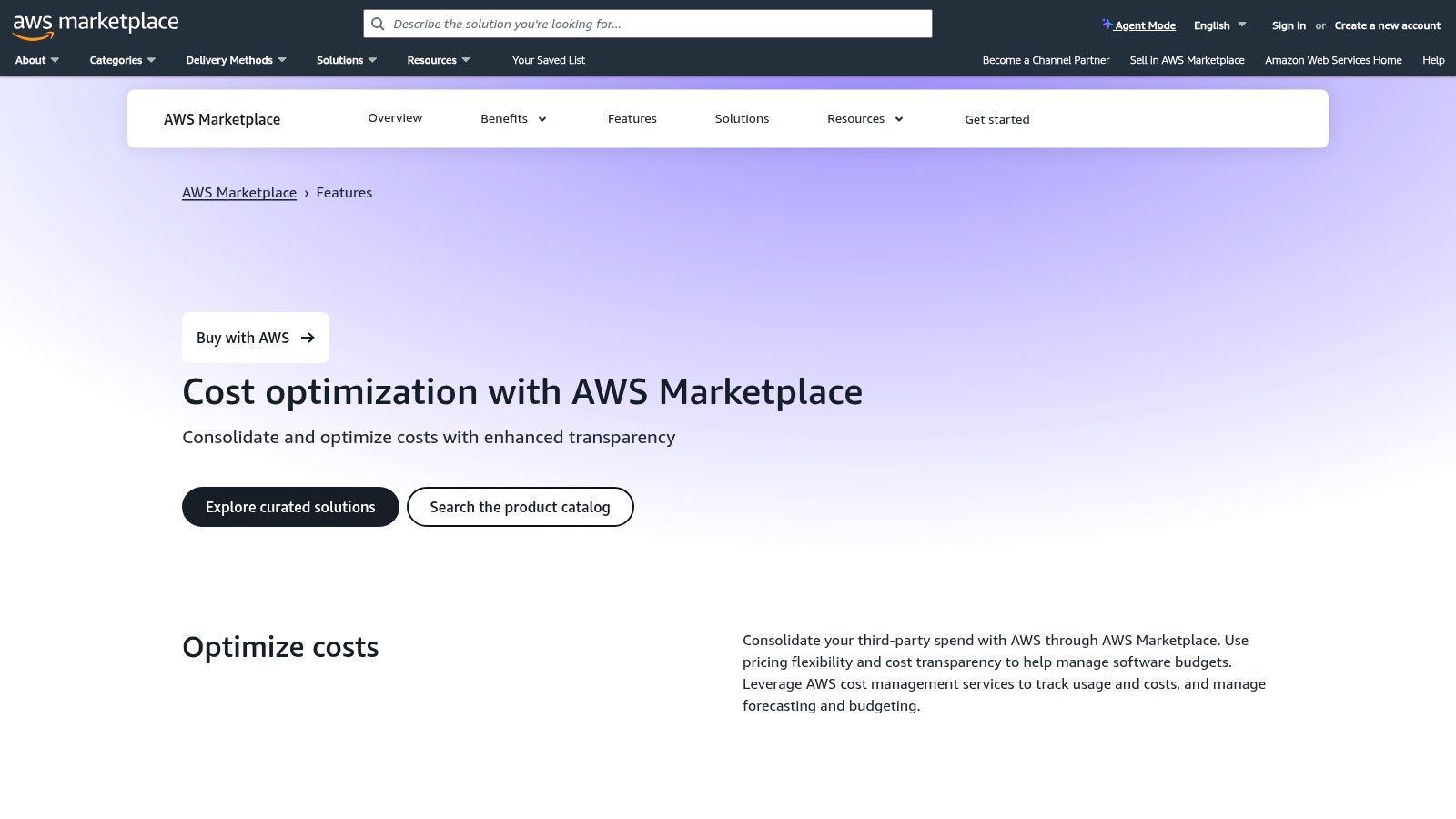This screenshot has width=1456, height=819.
Task: Expand the Delivery Methods dropdown
Action: pyautogui.click(x=235, y=60)
